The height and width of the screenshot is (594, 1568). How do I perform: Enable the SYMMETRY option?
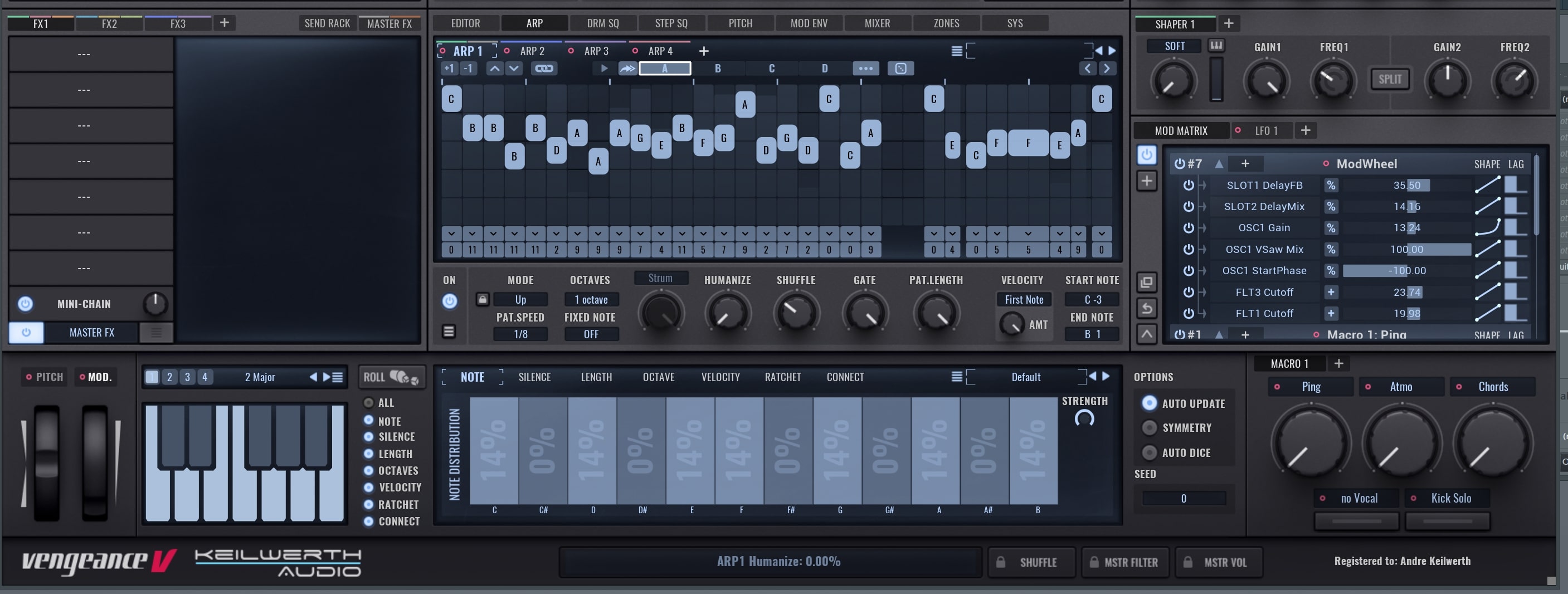[1148, 428]
